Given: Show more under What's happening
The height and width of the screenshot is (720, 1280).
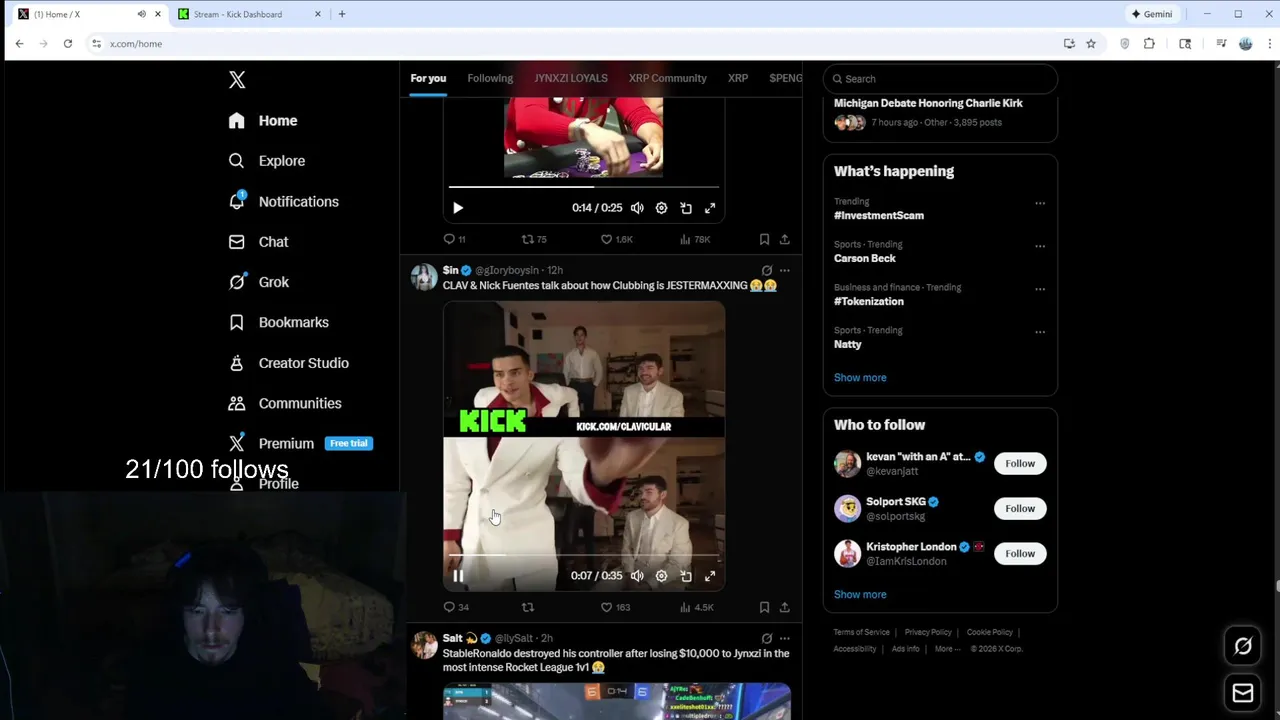Looking at the screenshot, I should click(x=860, y=378).
